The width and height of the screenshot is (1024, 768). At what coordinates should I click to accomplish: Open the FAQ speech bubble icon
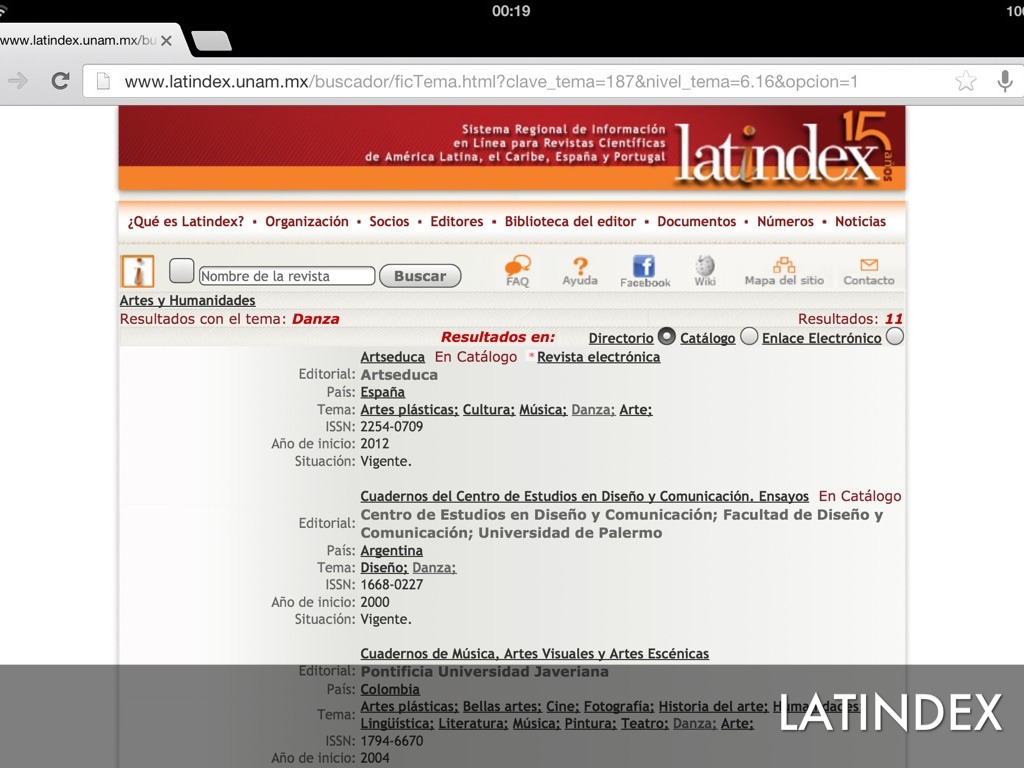[517, 267]
